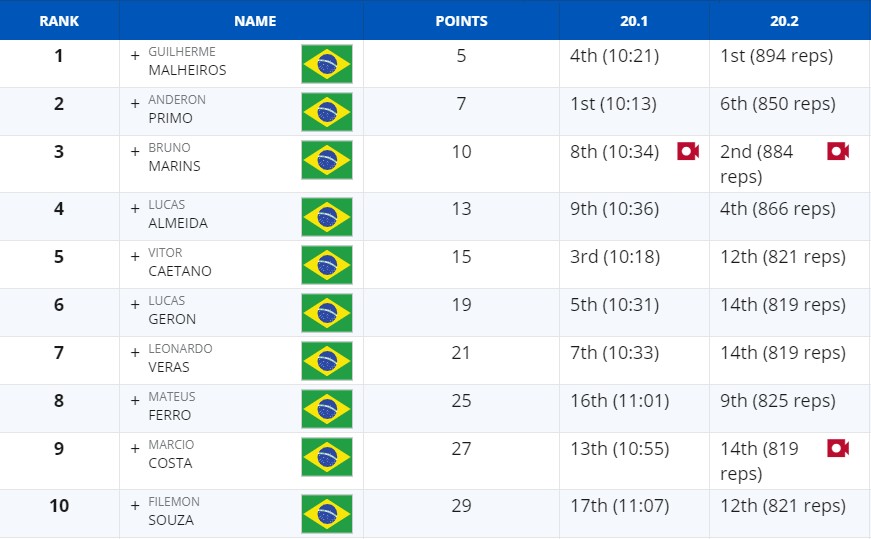The width and height of the screenshot is (871, 539).
Task: Click Guilherme Malheiros Brazil flag
Action: click(327, 64)
